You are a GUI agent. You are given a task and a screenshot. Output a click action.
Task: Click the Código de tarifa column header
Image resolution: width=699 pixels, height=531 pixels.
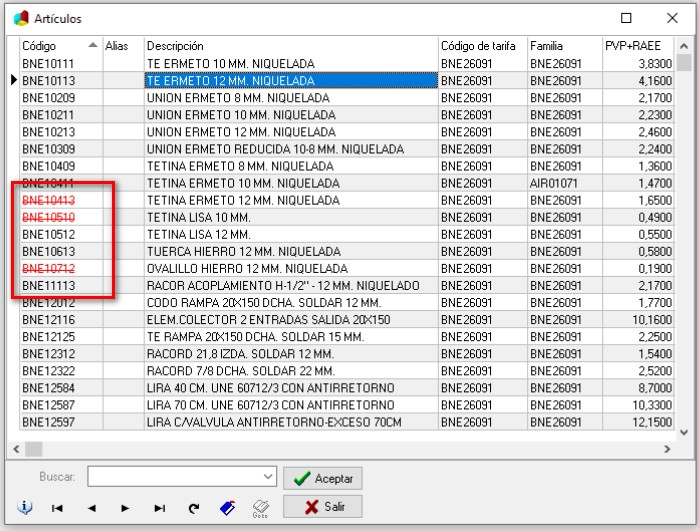click(x=482, y=46)
